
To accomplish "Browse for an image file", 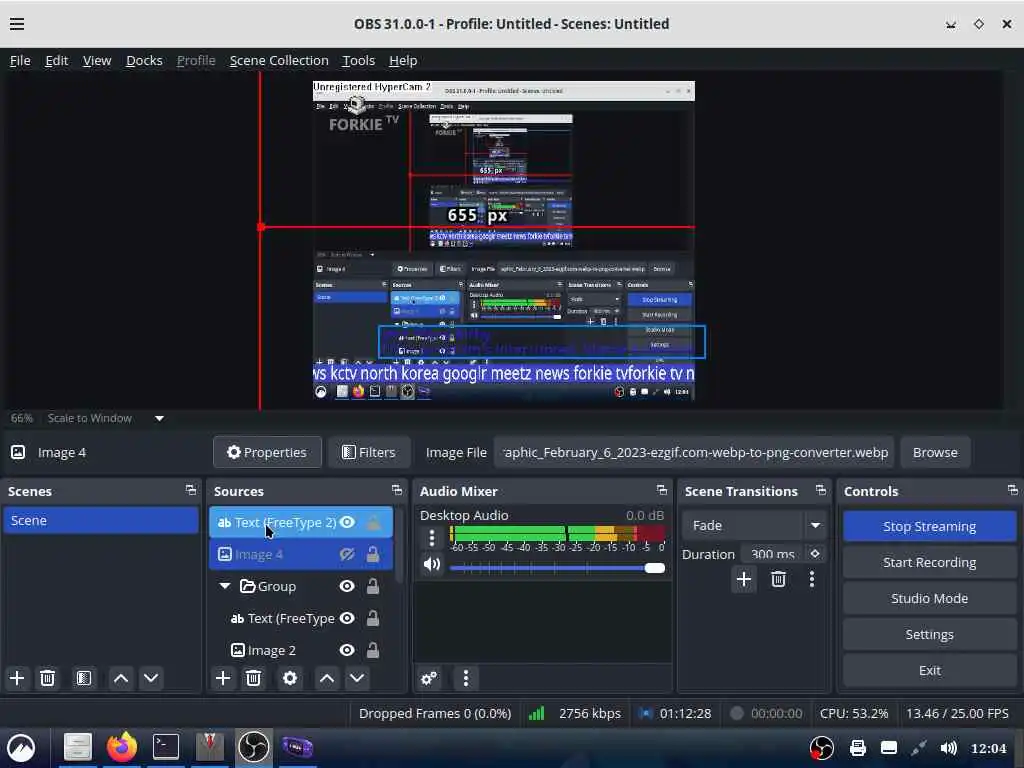I will tap(935, 453).
